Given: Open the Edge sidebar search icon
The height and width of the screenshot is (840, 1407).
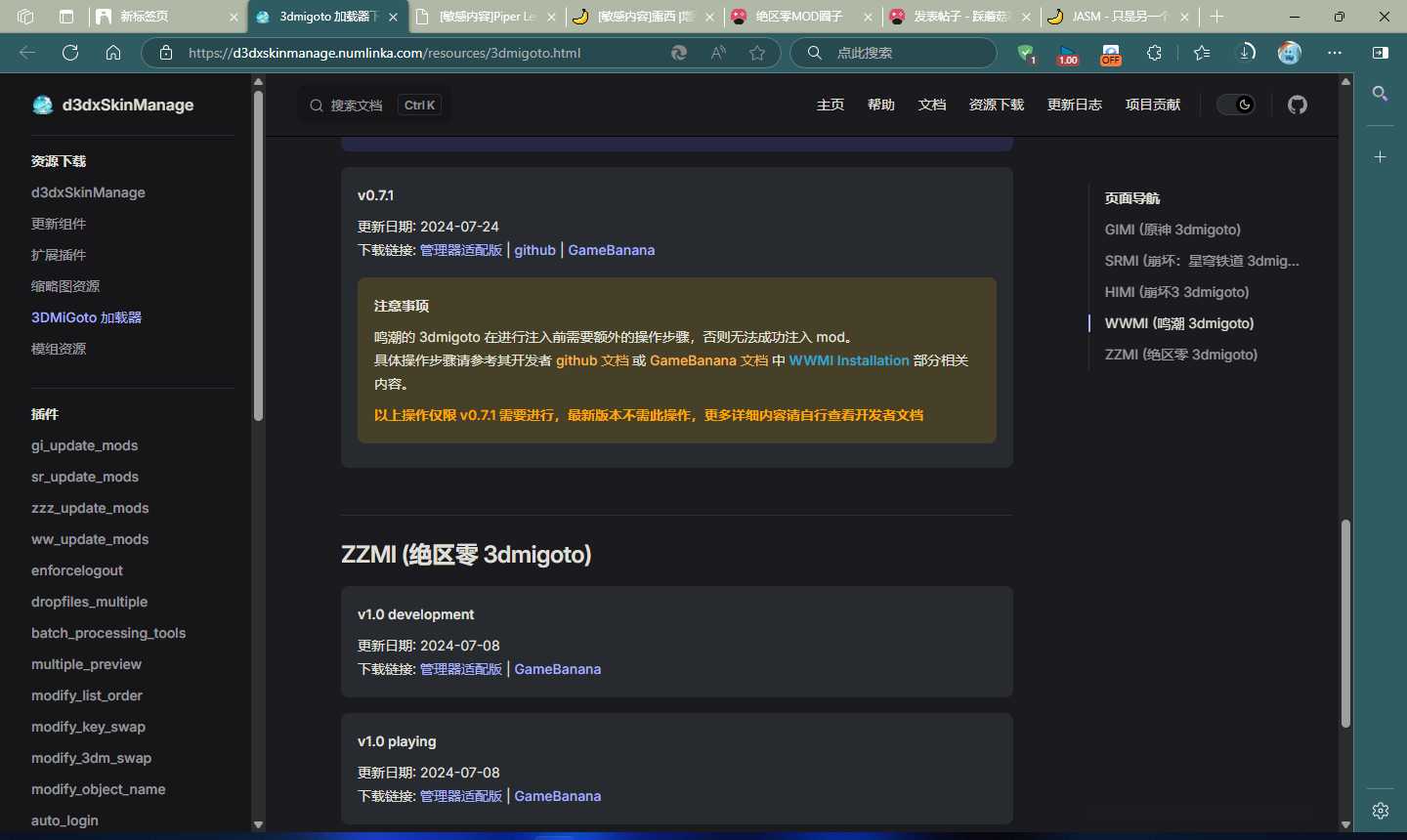Looking at the screenshot, I should [x=1380, y=94].
